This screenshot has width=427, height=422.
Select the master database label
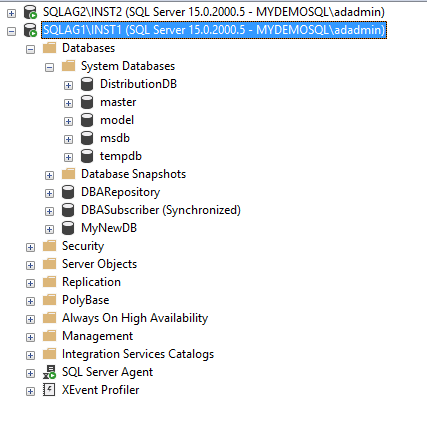coord(118,102)
